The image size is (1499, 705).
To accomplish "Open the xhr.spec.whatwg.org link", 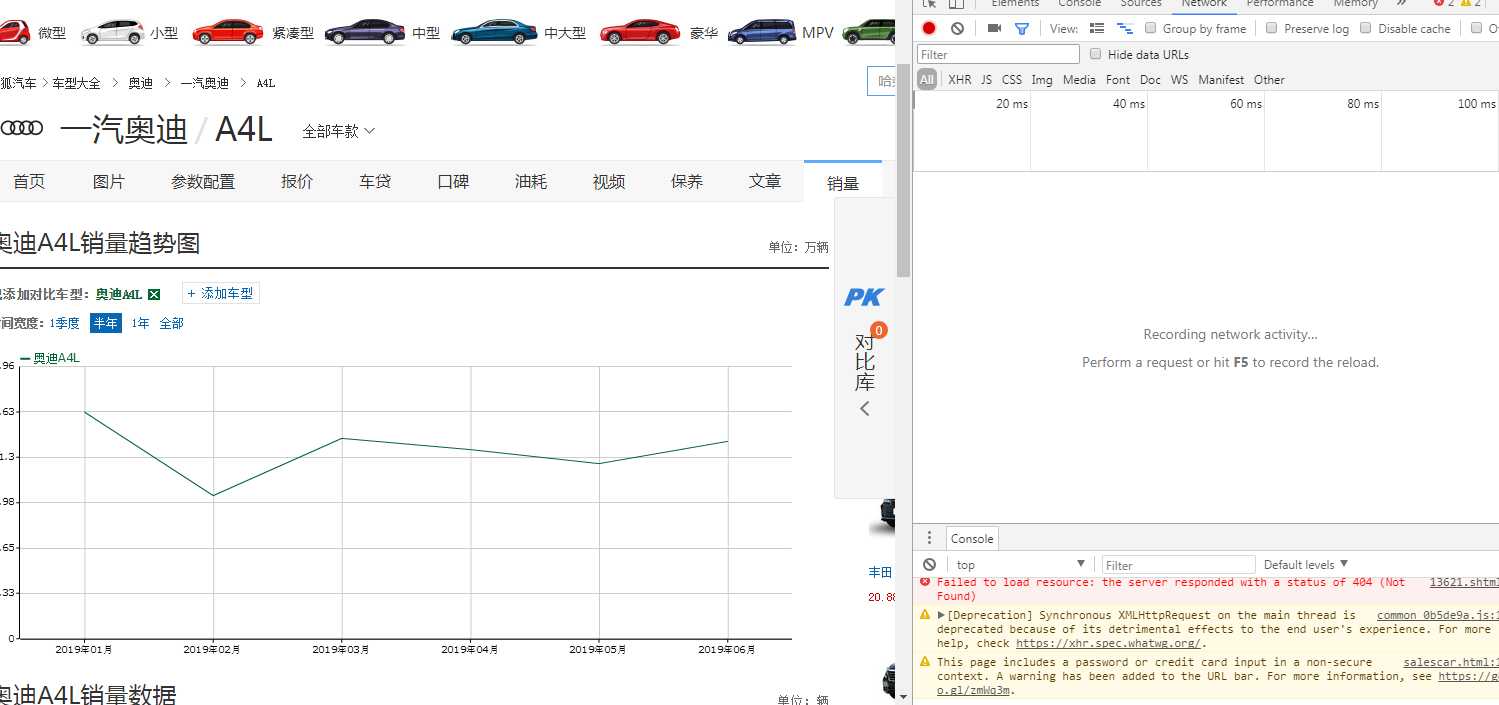I will click(1106, 644).
